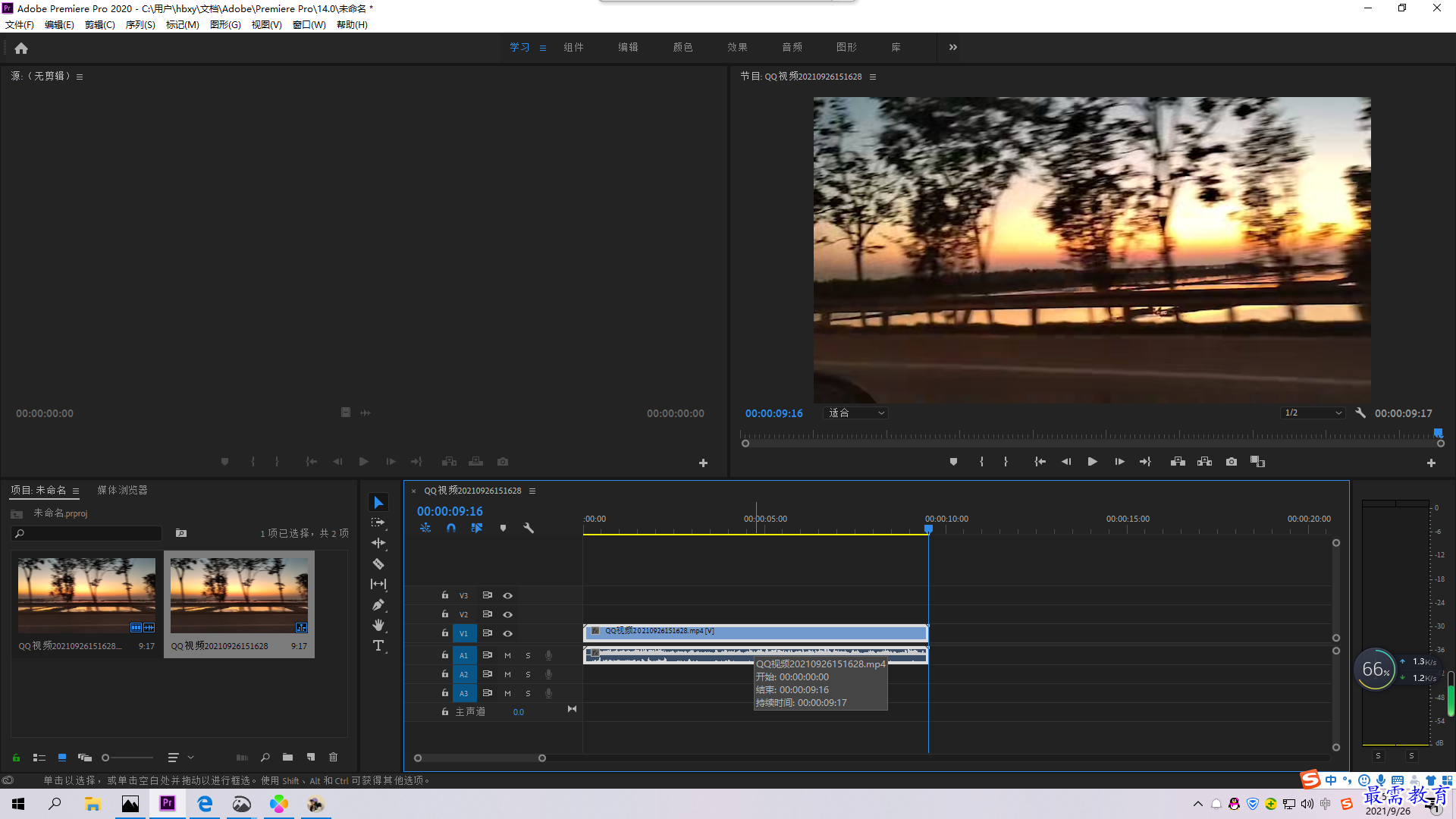1456x819 pixels.
Task: Toggle lock on A3 track
Action: pyautogui.click(x=445, y=693)
